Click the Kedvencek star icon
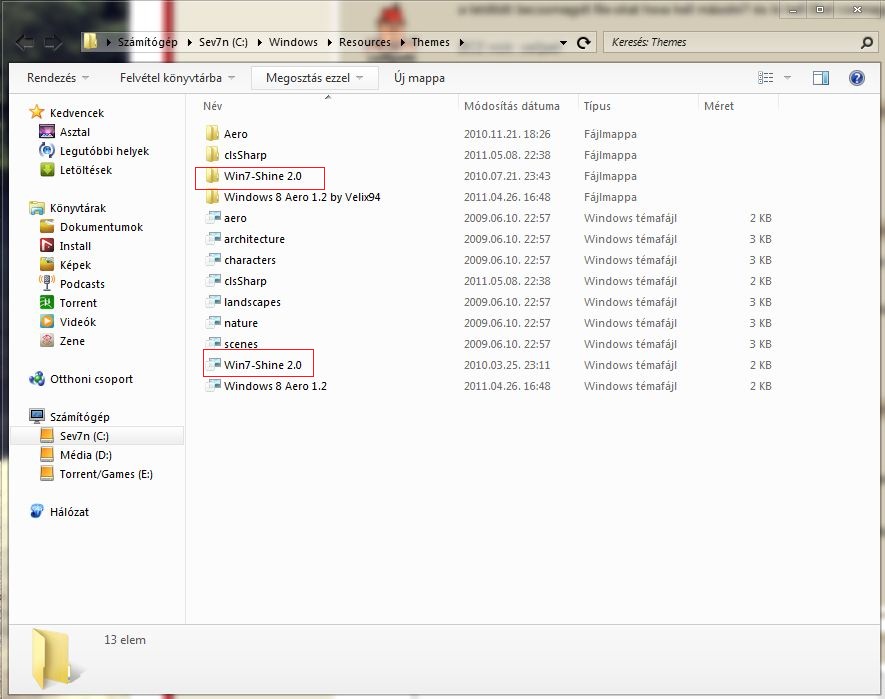885x699 pixels. (x=37, y=112)
